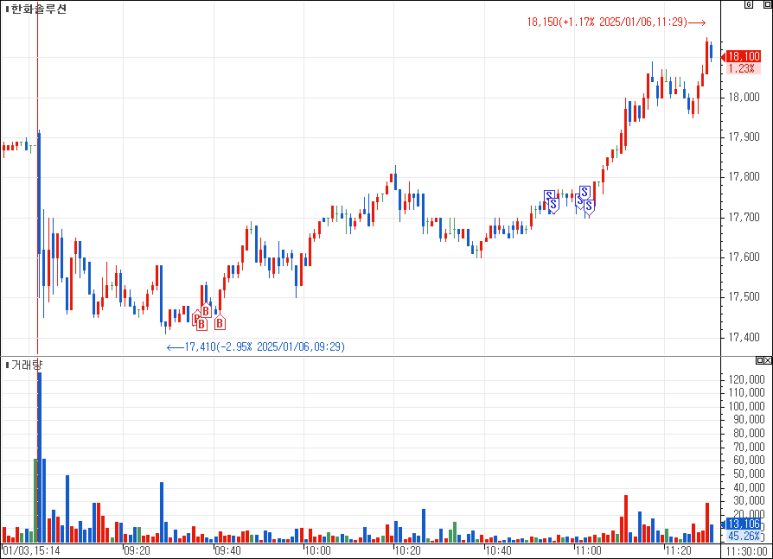The height and width of the screenshot is (559, 773).
Task: Click the 80,000 volume axis label
Action: tap(749, 433)
